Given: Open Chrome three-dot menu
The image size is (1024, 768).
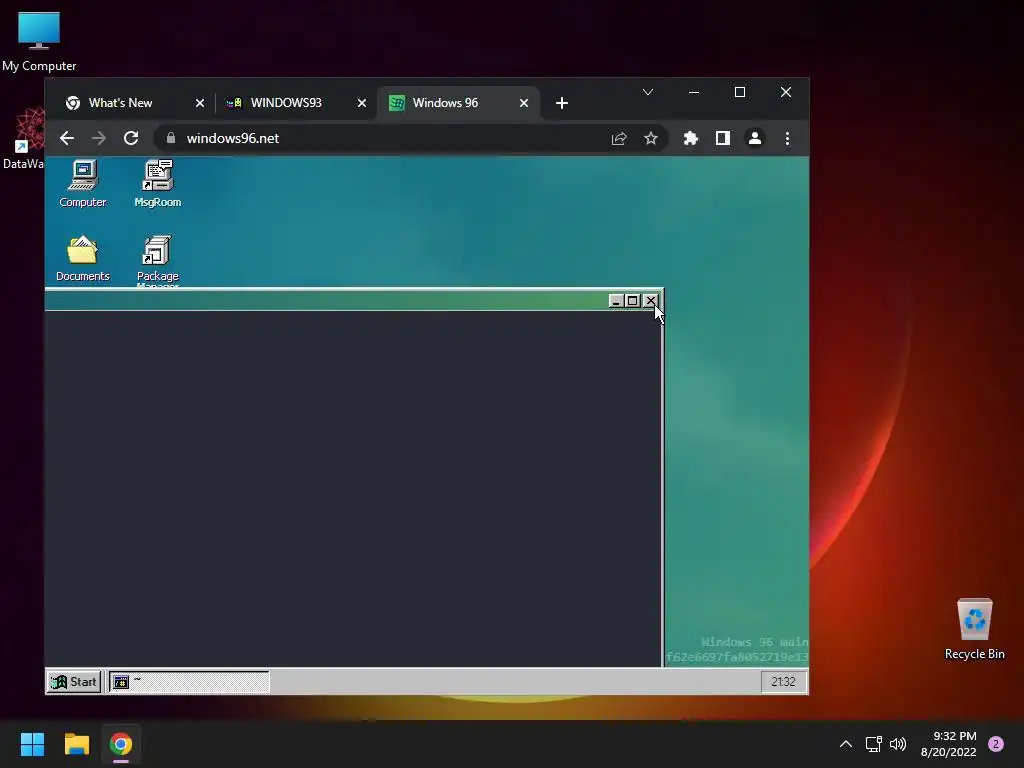Looking at the screenshot, I should (x=787, y=138).
